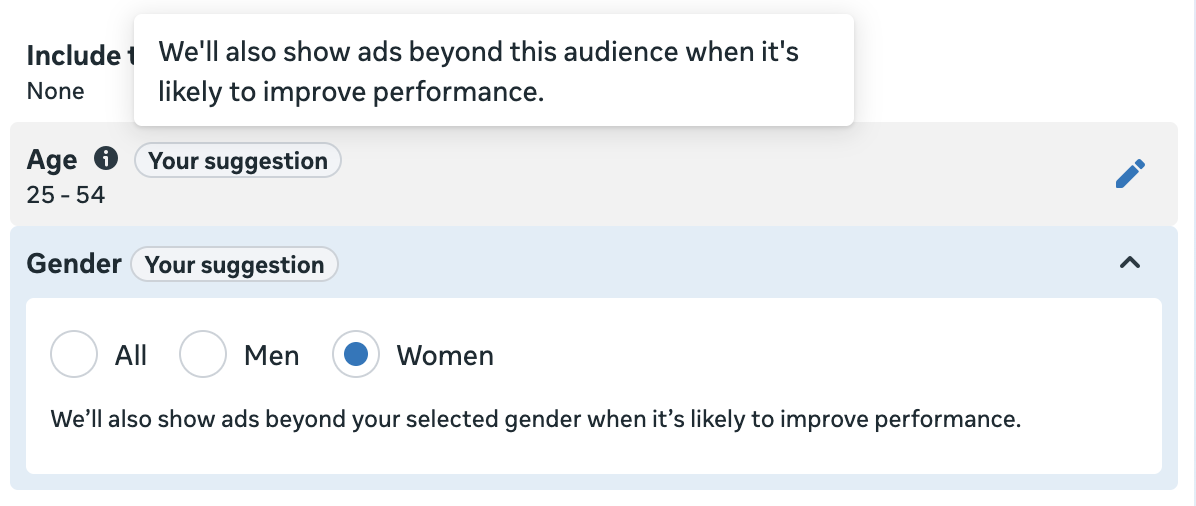Collapse the Gender section with the chevron

point(1130,263)
